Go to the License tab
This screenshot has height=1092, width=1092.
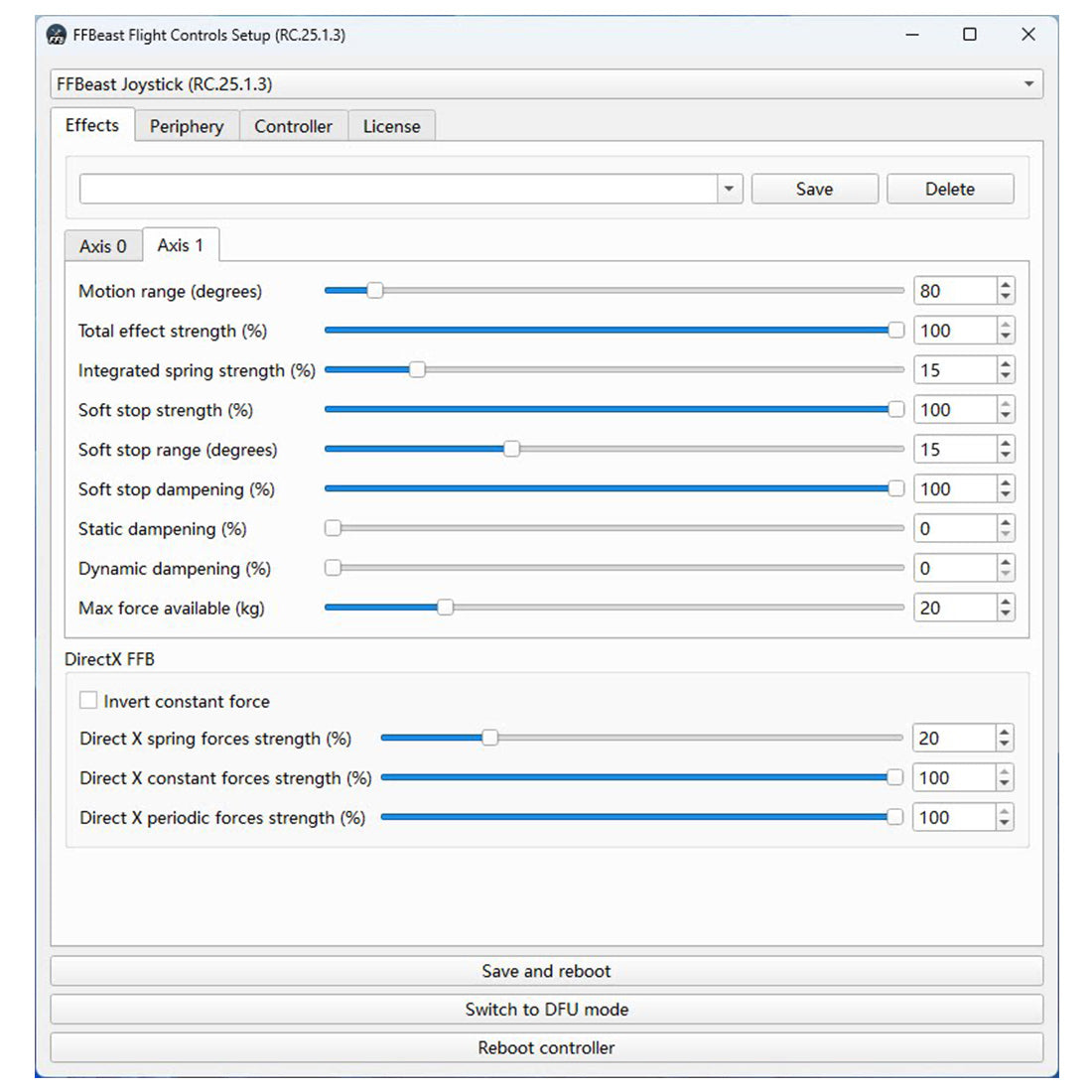pyautogui.click(x=391, y=126)
